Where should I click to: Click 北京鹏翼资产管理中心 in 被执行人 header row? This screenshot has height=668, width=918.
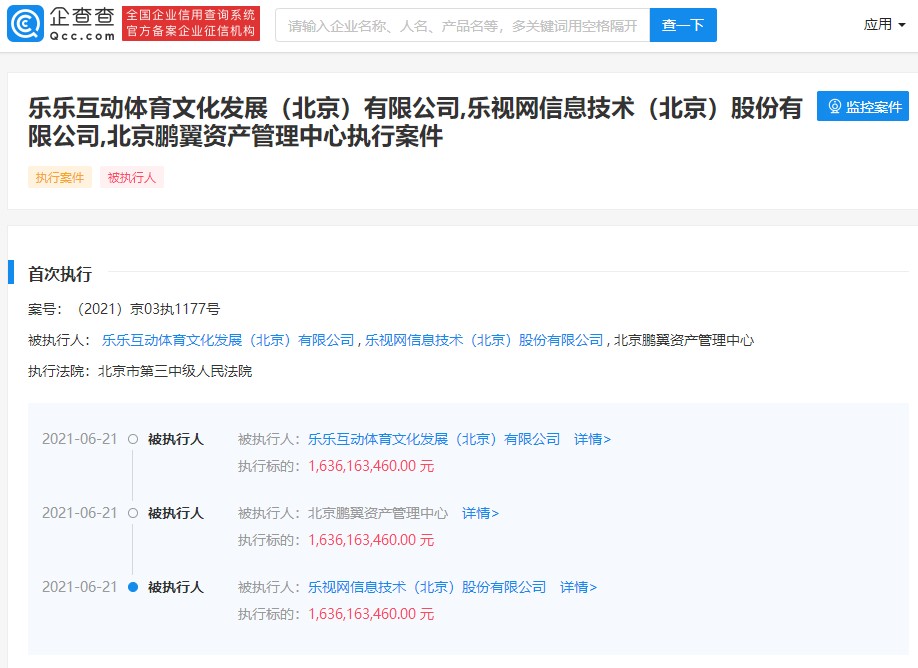coord(684,340)
